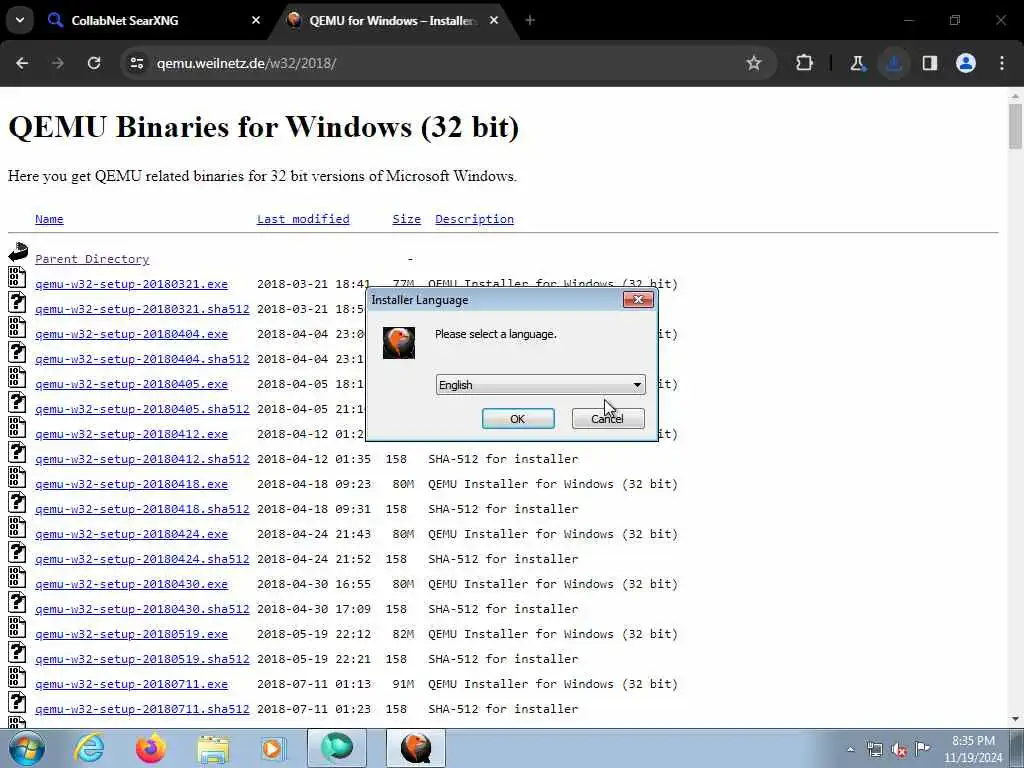Launch Firefox from taskbar
Screen dimensions: 1024x768
pyautogui.click(x=151, y=748)
